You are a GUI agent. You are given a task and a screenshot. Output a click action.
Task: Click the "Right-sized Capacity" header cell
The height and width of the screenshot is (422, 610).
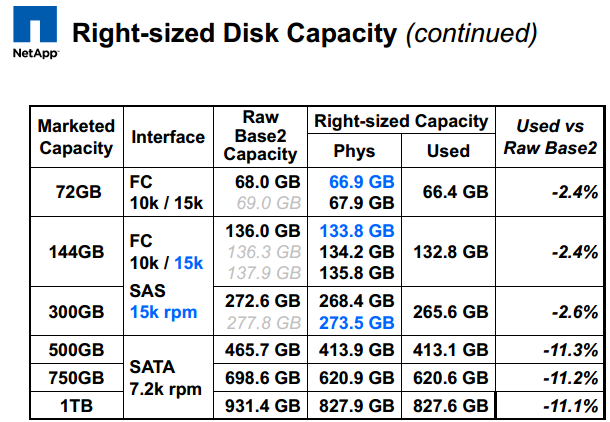(x=401, y=121)
